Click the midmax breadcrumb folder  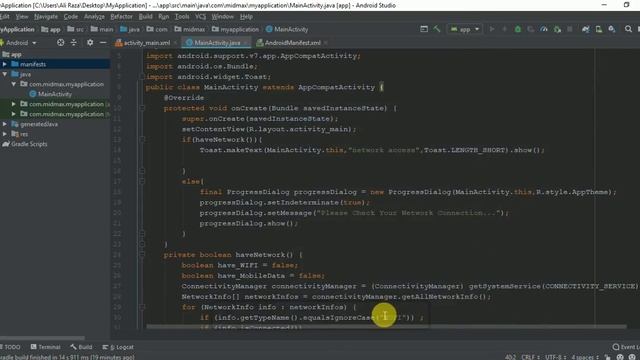tap(190, 29)
